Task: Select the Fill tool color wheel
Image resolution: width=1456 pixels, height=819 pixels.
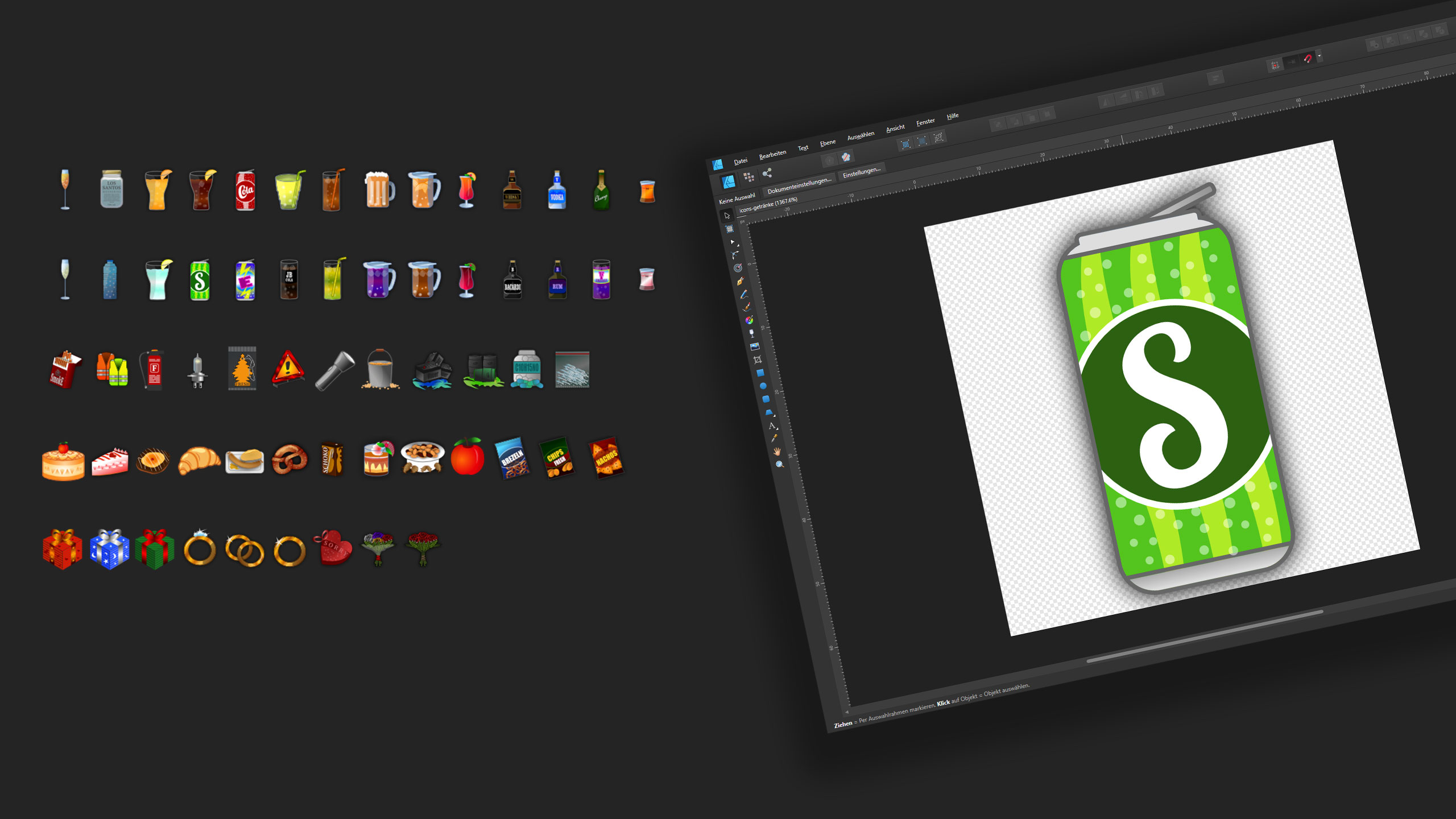Action: pyautogui.click(x=749, y=320)
